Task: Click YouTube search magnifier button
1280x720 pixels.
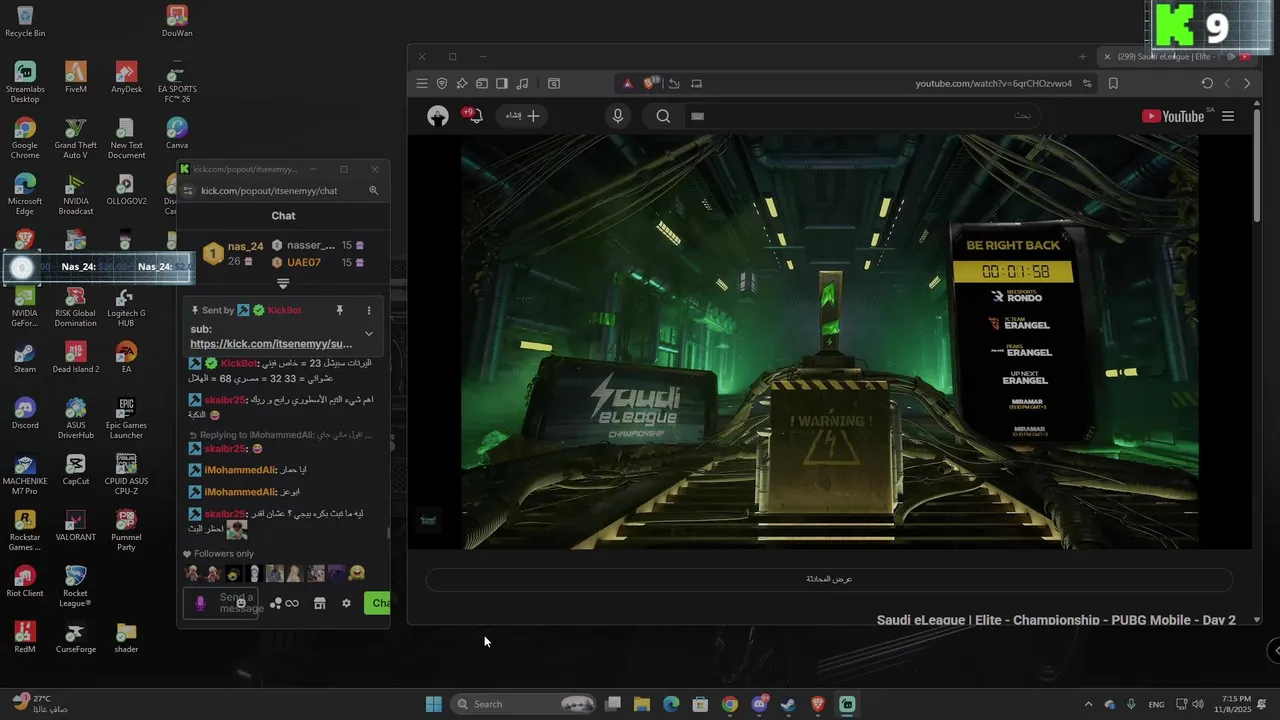Action: pos(663,116)
